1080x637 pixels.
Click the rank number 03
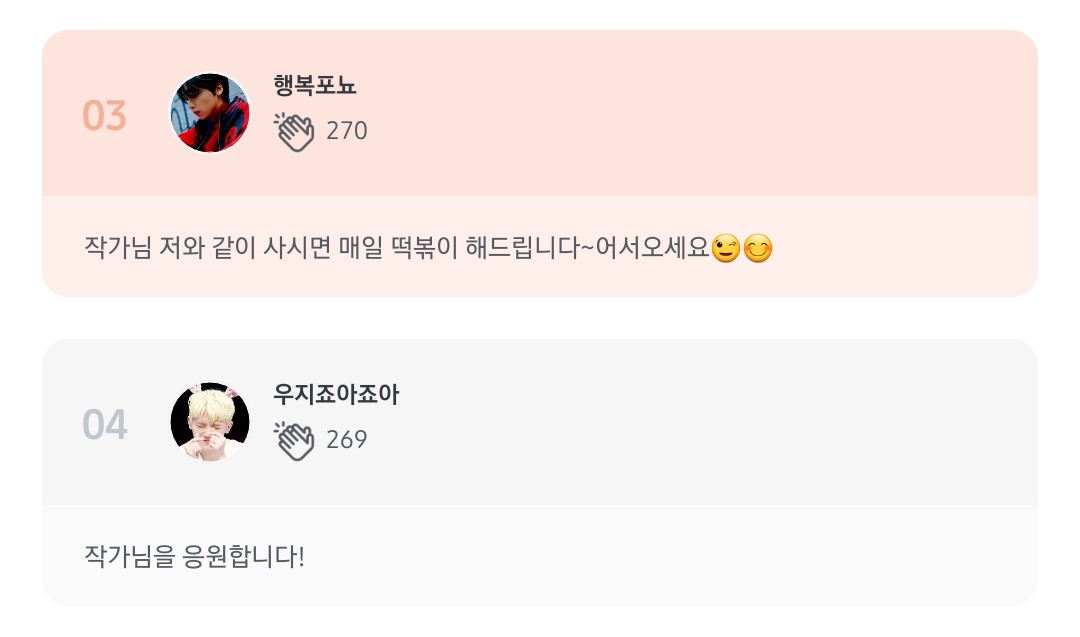coord(104,116)
